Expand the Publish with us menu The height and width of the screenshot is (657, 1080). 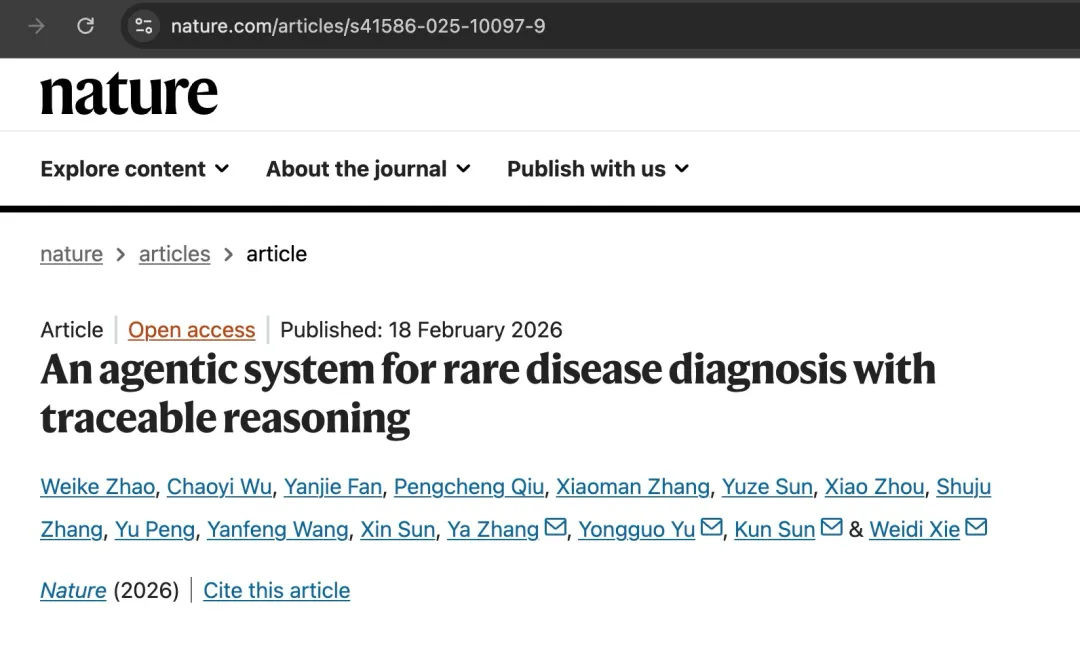tap(598, 169)
